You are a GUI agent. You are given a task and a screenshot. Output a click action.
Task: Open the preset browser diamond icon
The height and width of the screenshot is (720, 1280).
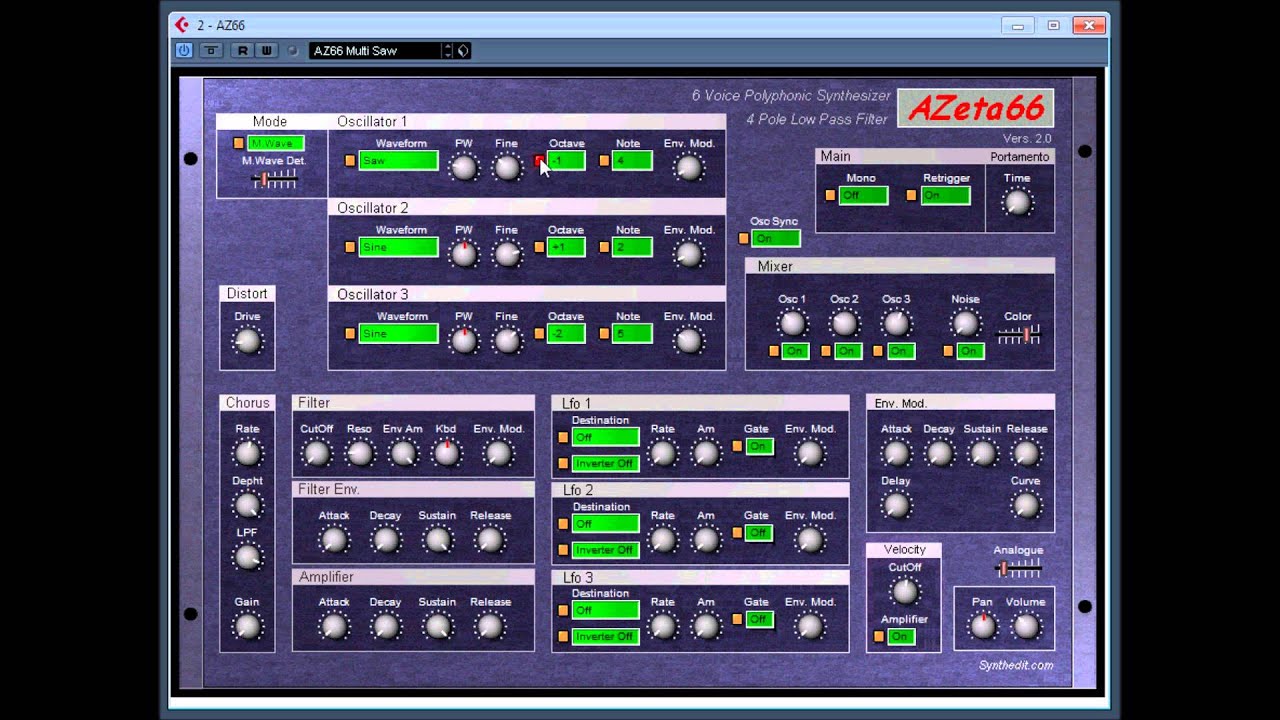[463, 50]
